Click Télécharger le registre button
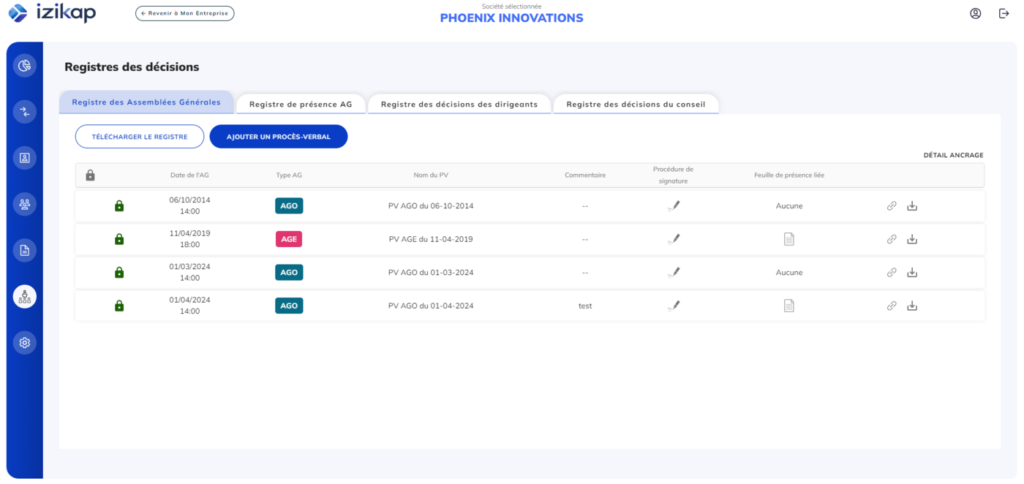Viewport: 1024px width, 484px height. pos(139,136)
